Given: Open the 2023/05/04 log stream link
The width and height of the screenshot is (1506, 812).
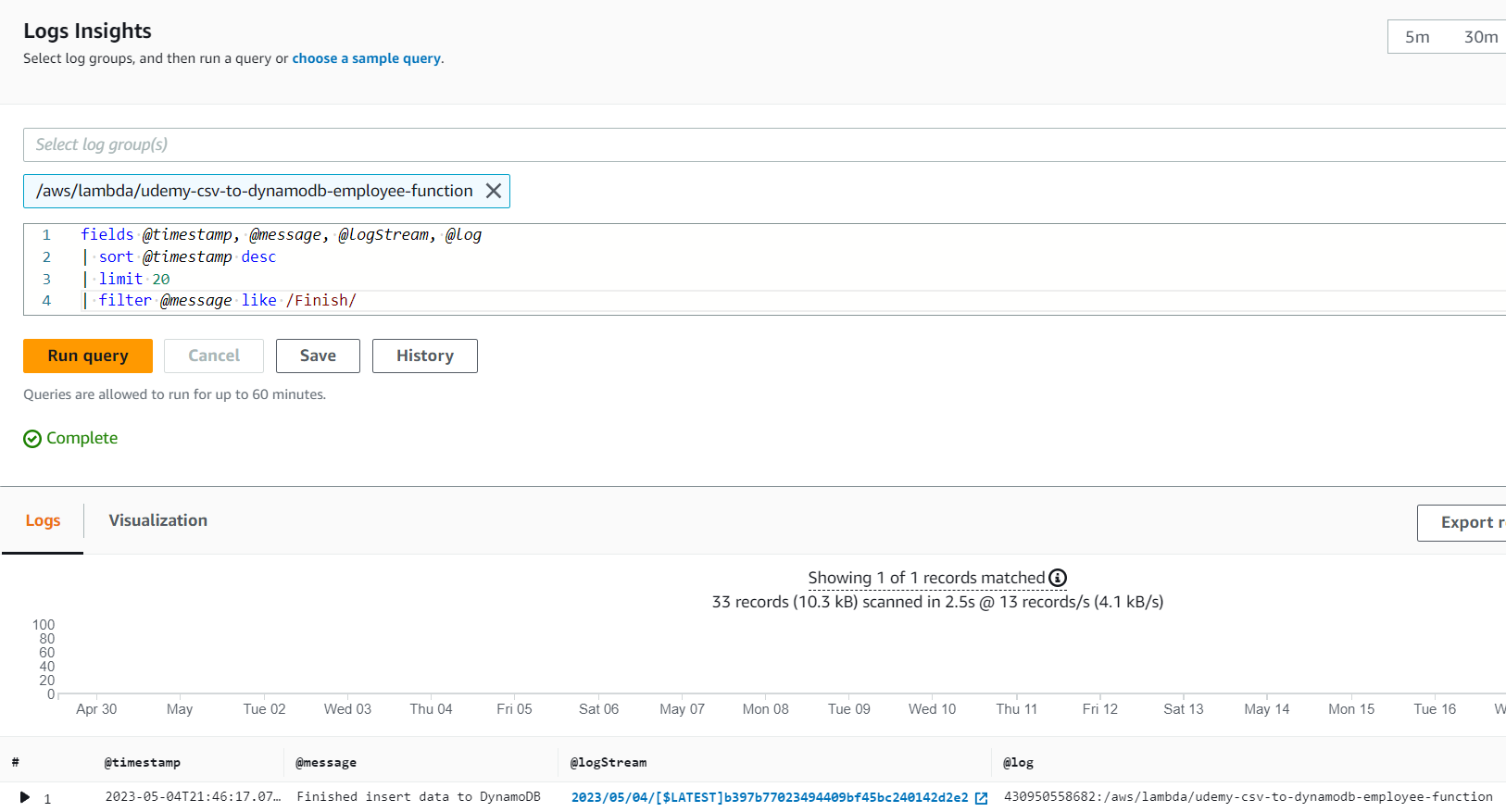Looking at the screenshot, I should tap(769, 797).
